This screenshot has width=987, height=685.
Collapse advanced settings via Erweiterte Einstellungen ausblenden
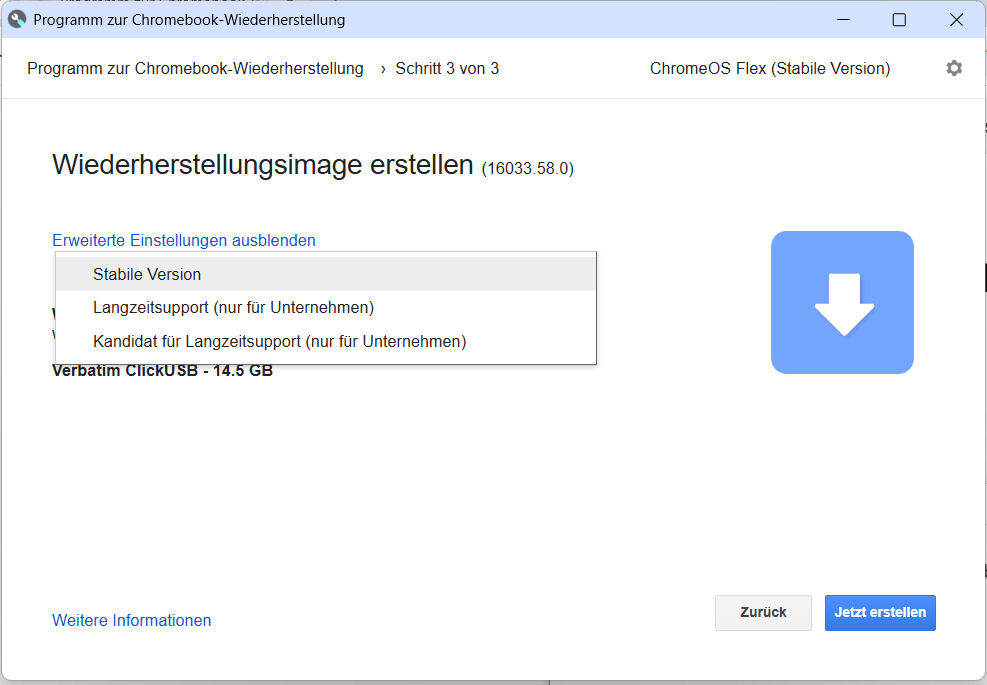pos(183,240)
